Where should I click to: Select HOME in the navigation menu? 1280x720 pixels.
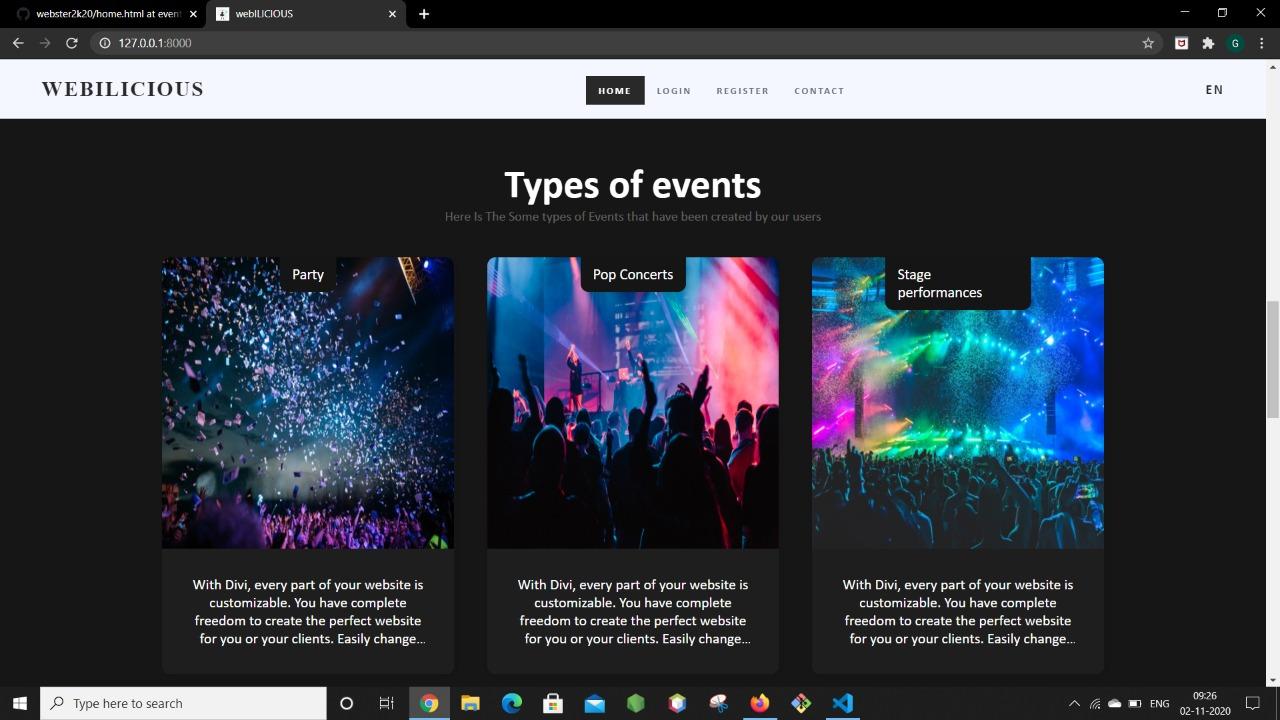pos(615,90)
